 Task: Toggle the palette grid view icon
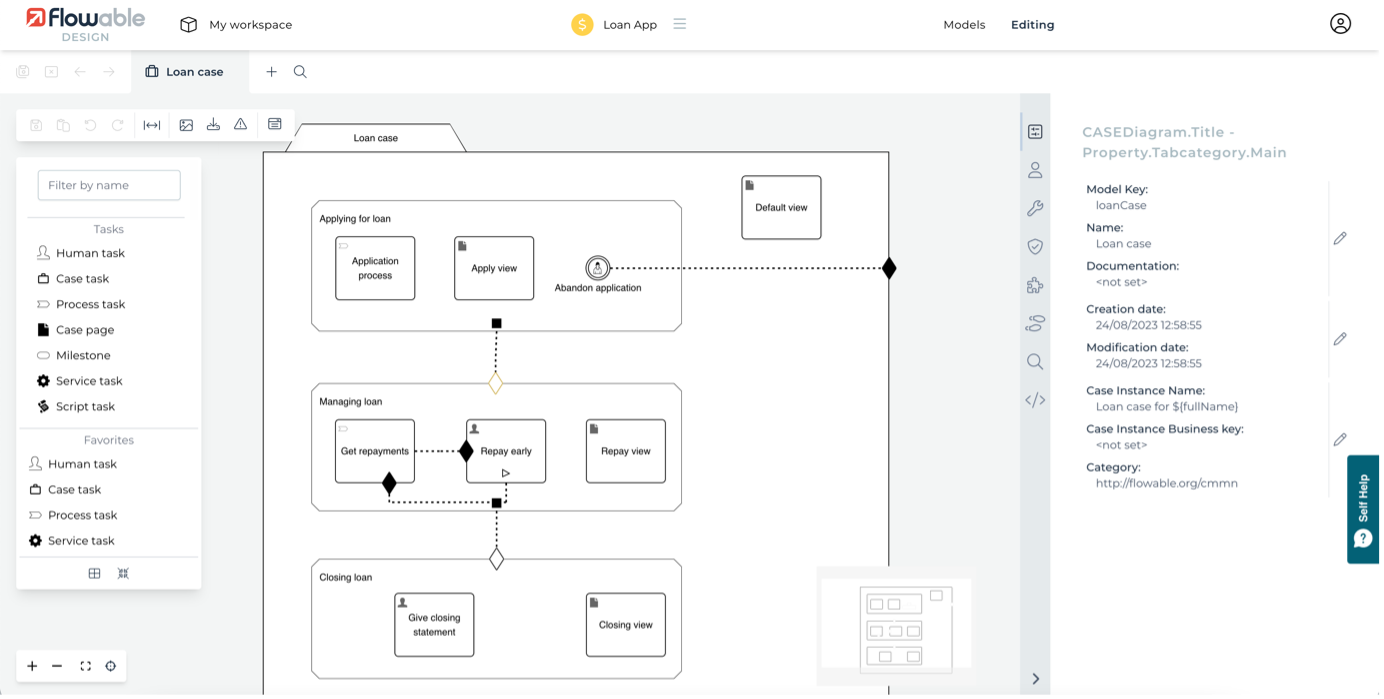coord(94,574)
